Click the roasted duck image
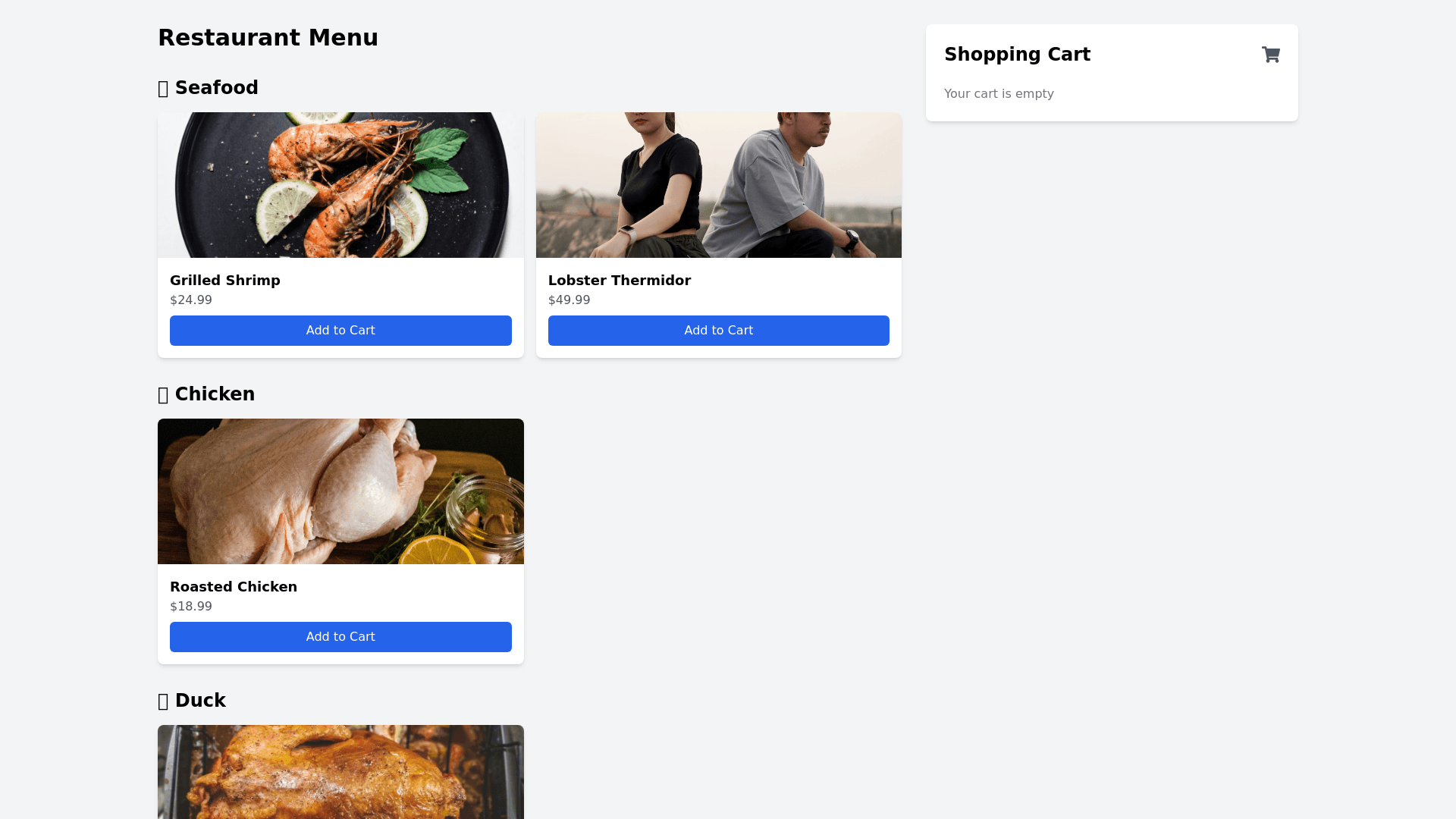Viewport: 1456px width, 819px height. click(x=340, y=772)
